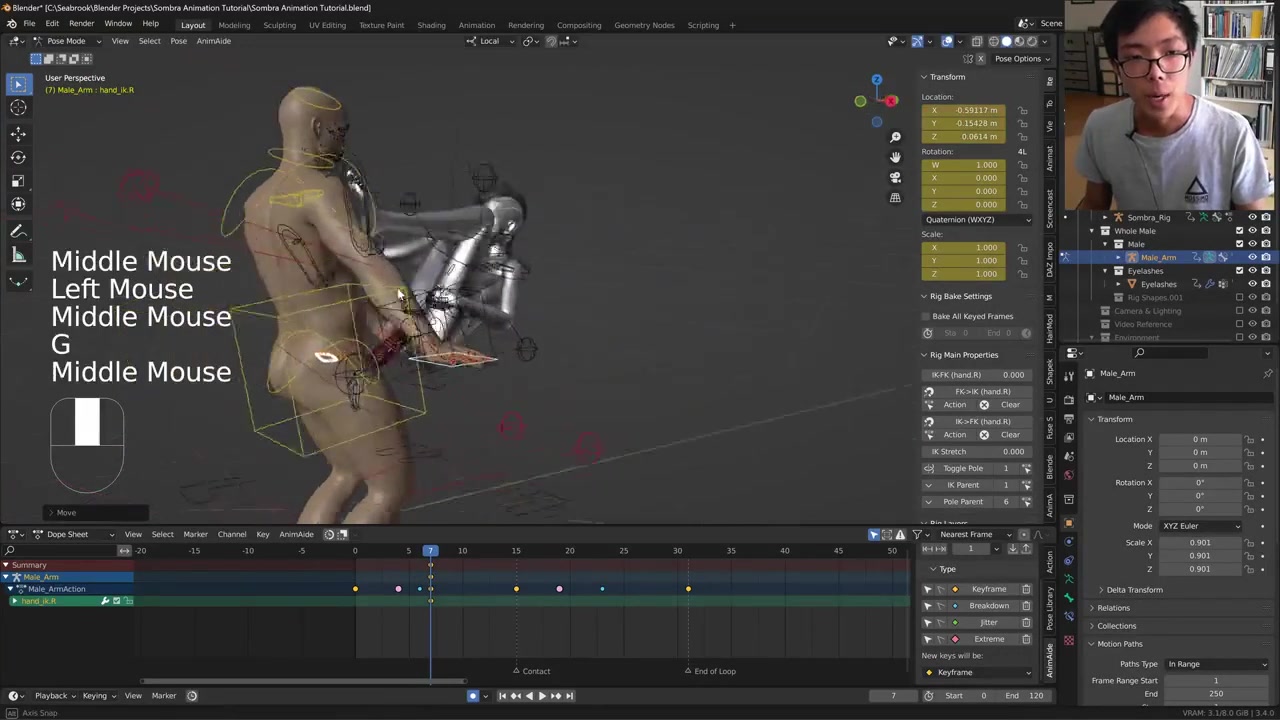Toggle visibility of Sombra_Rig

[1252, 217]
